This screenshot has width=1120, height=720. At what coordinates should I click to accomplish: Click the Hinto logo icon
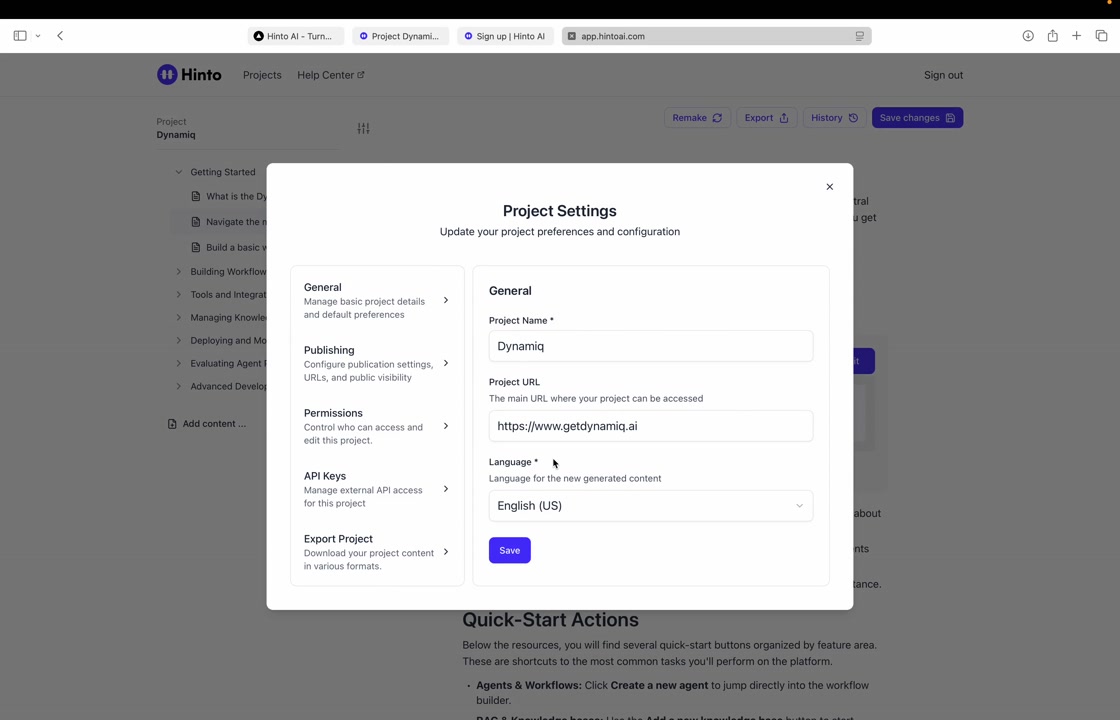click(167, 75)
